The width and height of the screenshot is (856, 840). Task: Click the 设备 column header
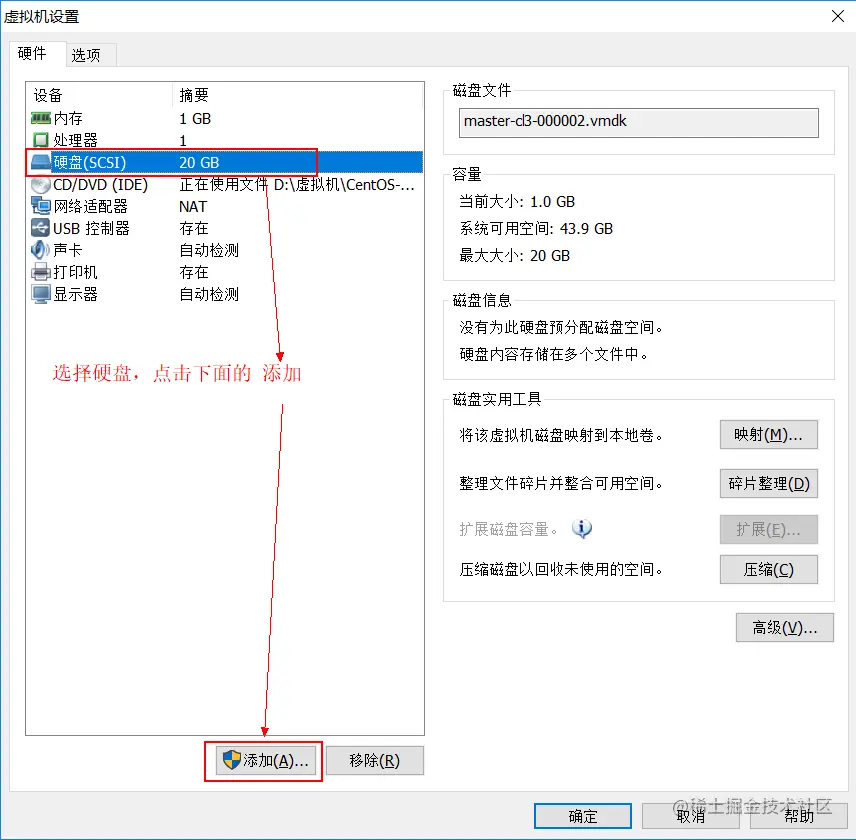[x=48, y=95]
